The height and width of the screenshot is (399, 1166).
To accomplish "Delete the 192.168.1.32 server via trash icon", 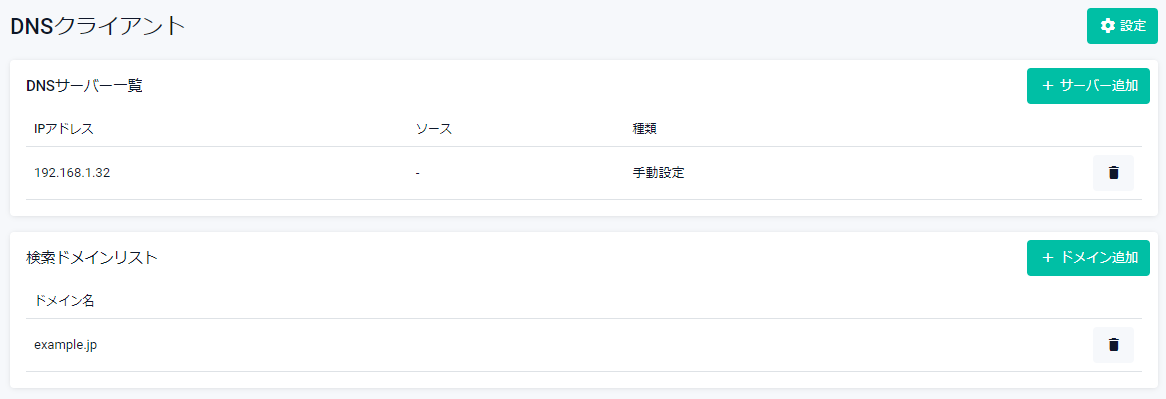I will 1113,173.
